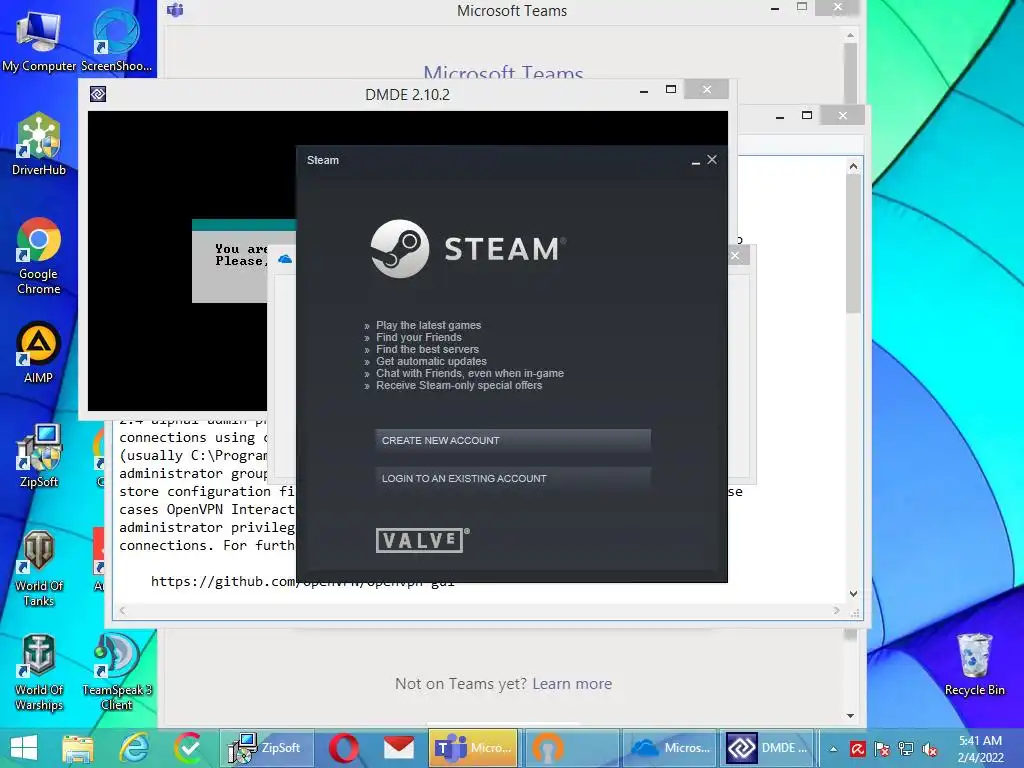The image size is (1024, 768).
Task: Launch DriverHub from the desktop
Action: pos(39,144)
